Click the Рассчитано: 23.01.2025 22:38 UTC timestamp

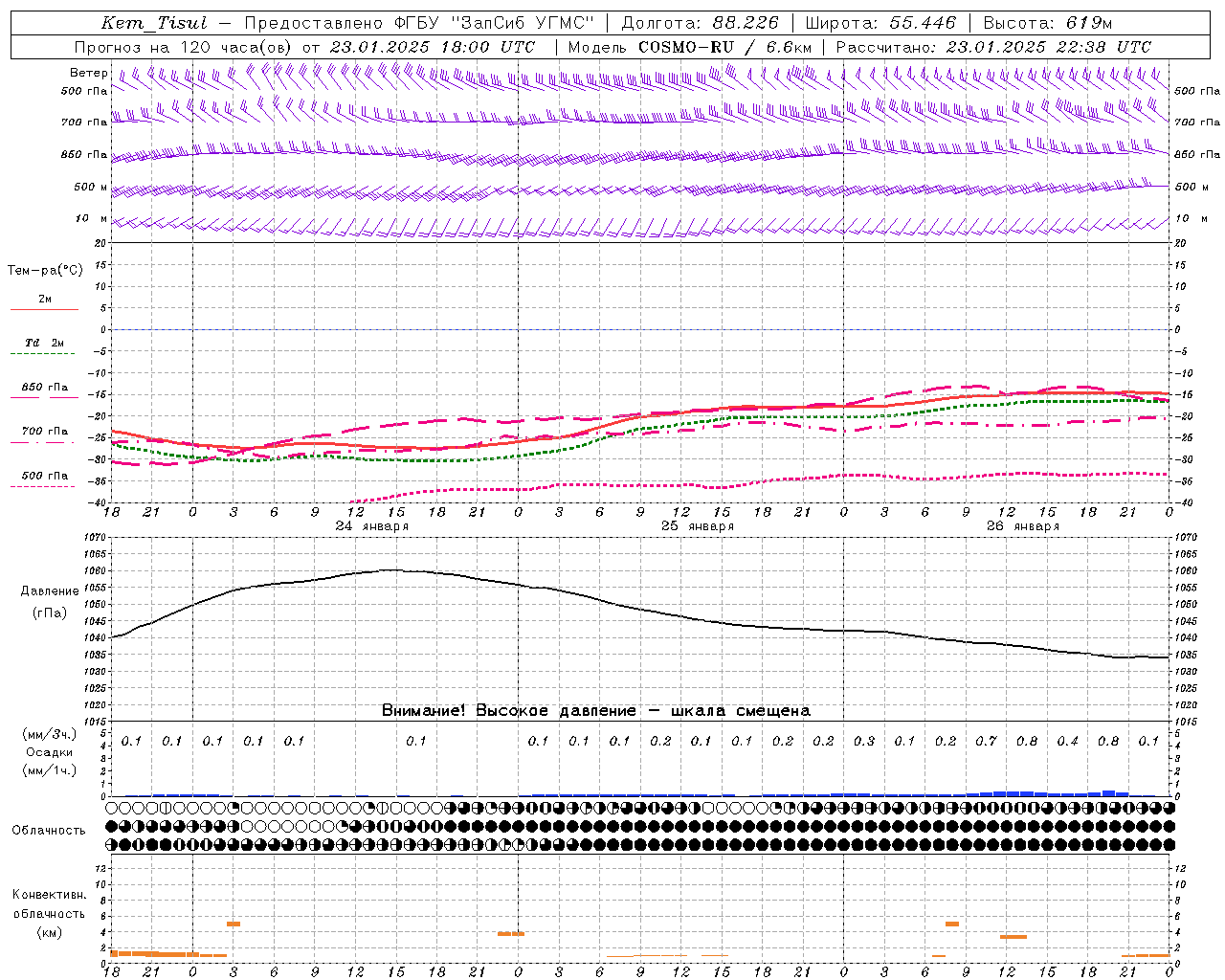[x=993, y=47]
